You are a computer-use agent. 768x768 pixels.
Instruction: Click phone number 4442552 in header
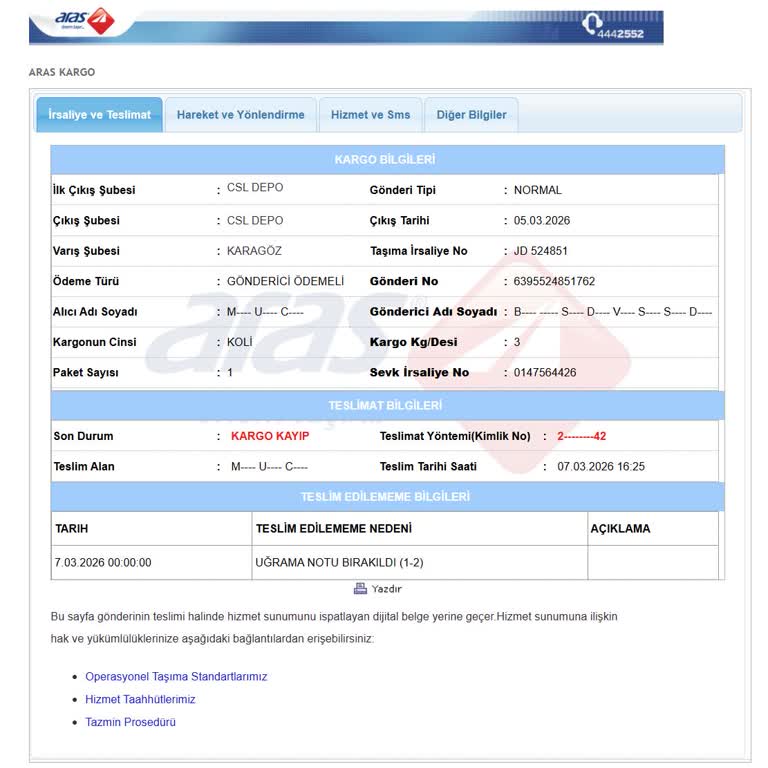[620, 34]
